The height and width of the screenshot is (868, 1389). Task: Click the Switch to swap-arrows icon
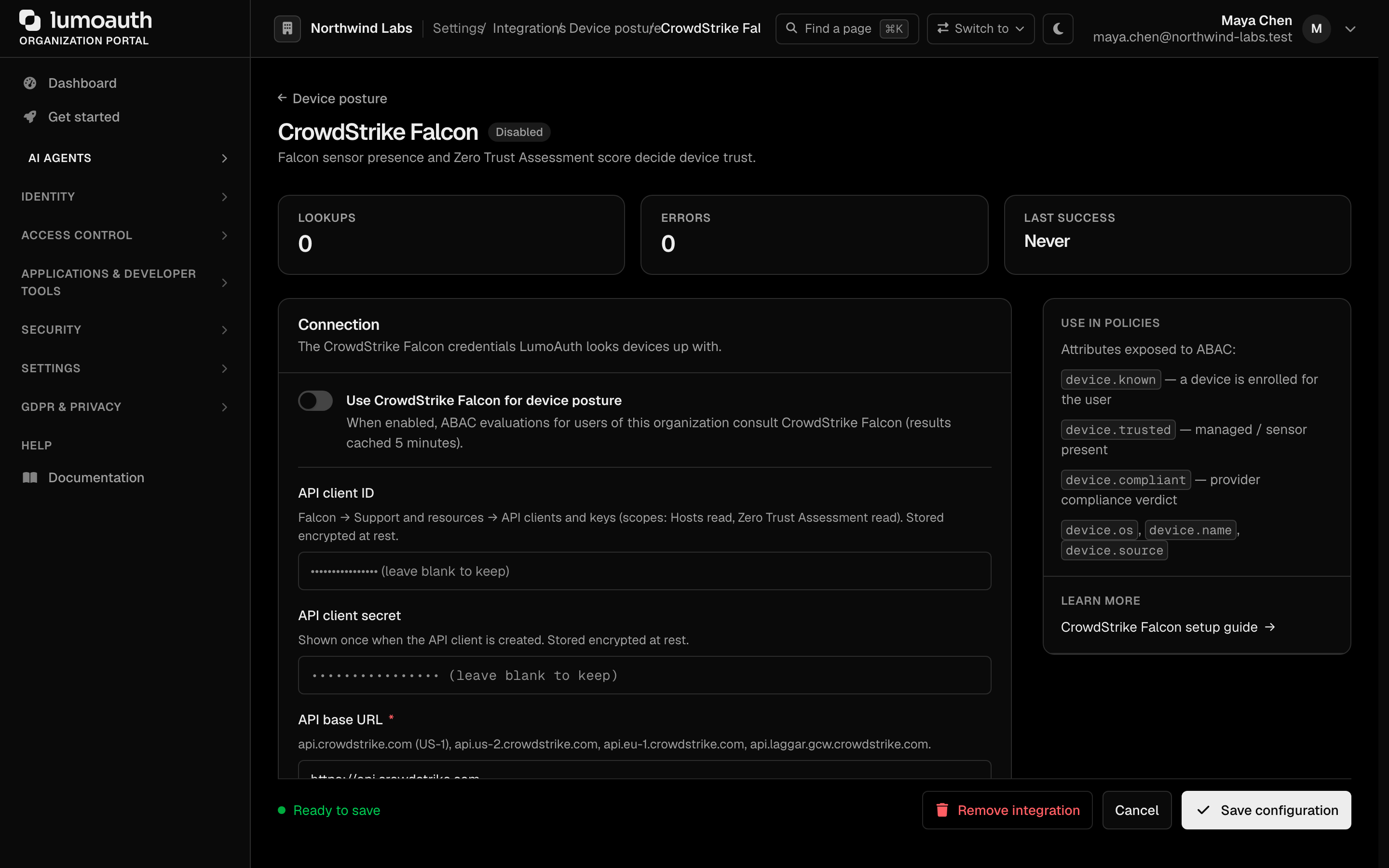coord(942,28)
